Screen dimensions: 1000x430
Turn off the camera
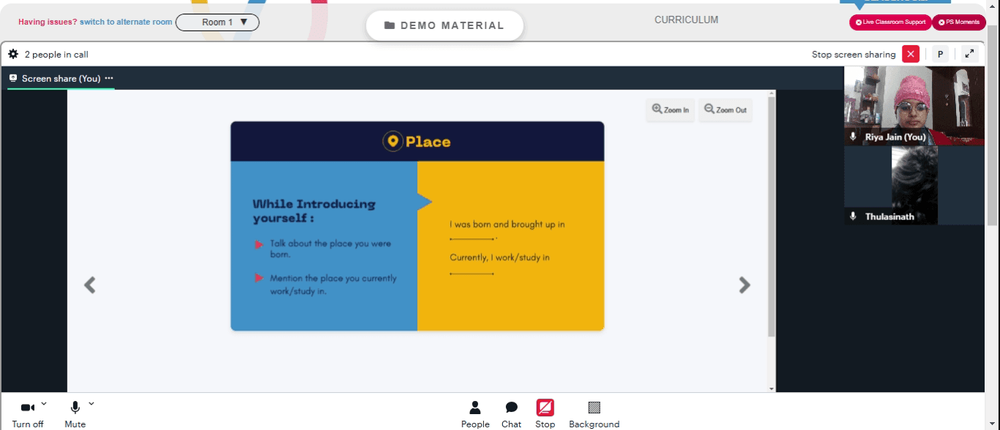[x=27, y=413]
